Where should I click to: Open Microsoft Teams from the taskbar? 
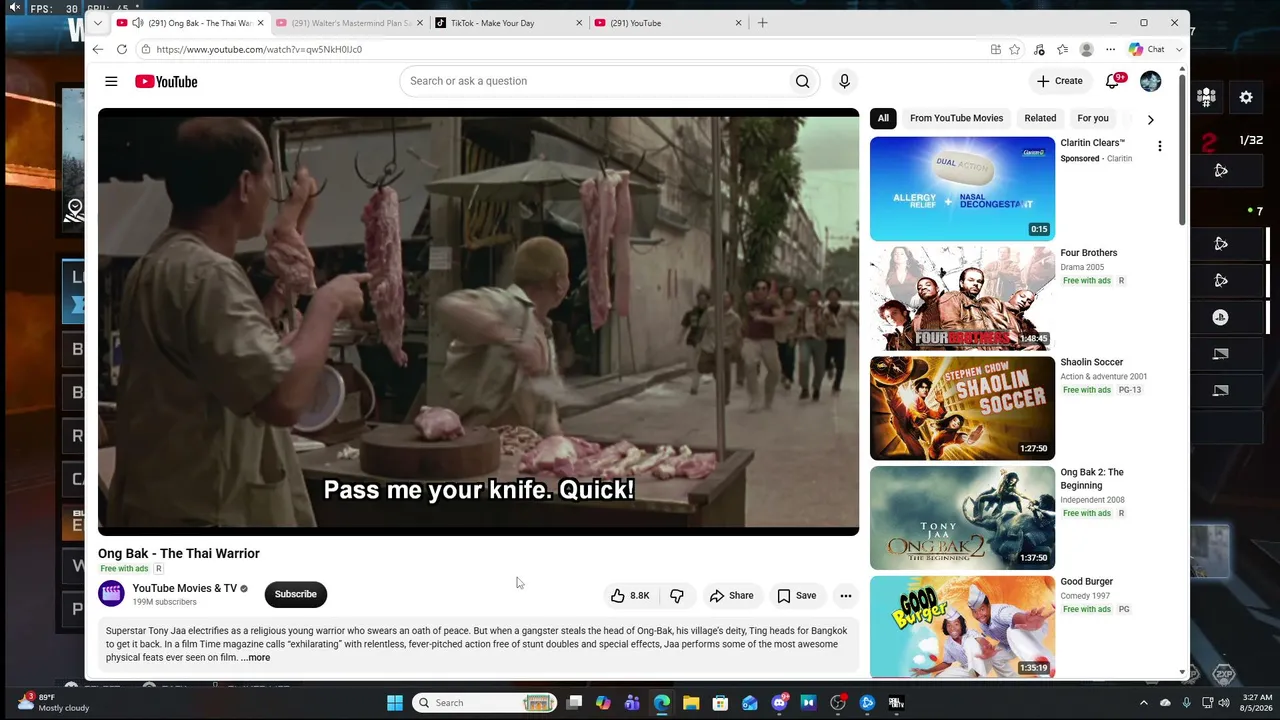632,703
